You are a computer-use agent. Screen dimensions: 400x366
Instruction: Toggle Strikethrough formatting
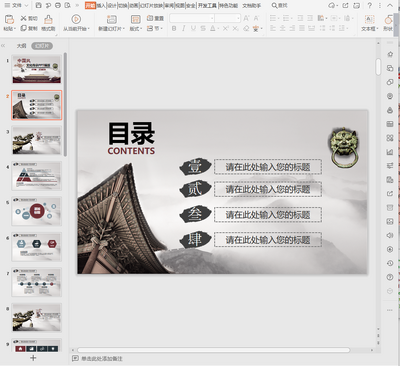click(203, 29)
